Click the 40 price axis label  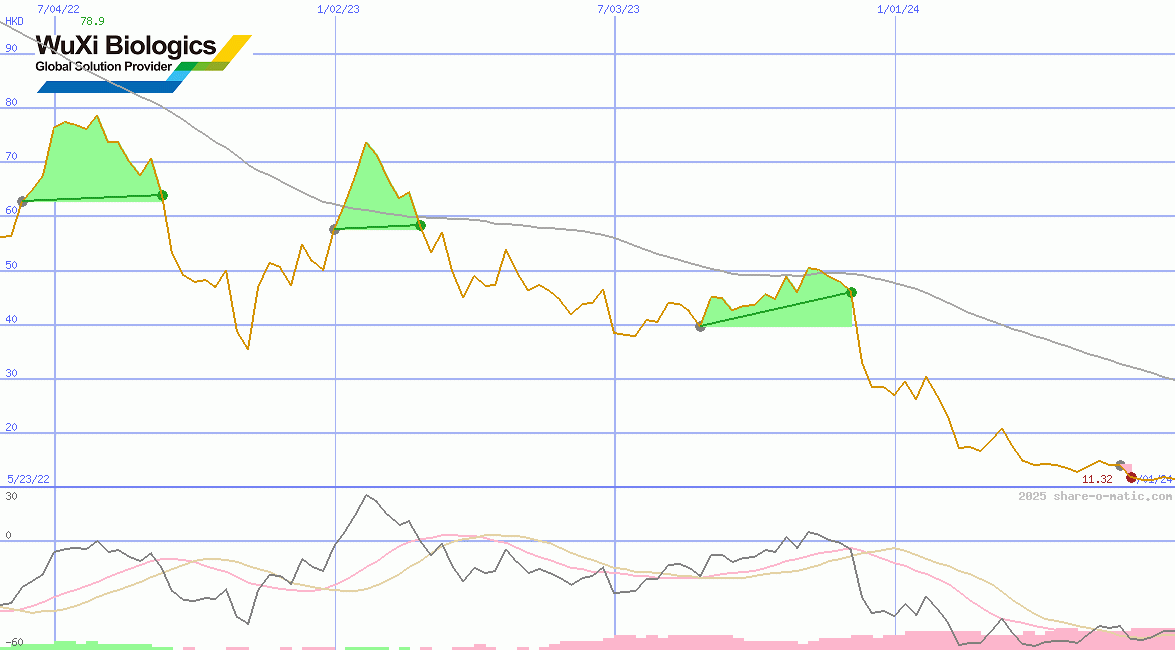(11, 319)
